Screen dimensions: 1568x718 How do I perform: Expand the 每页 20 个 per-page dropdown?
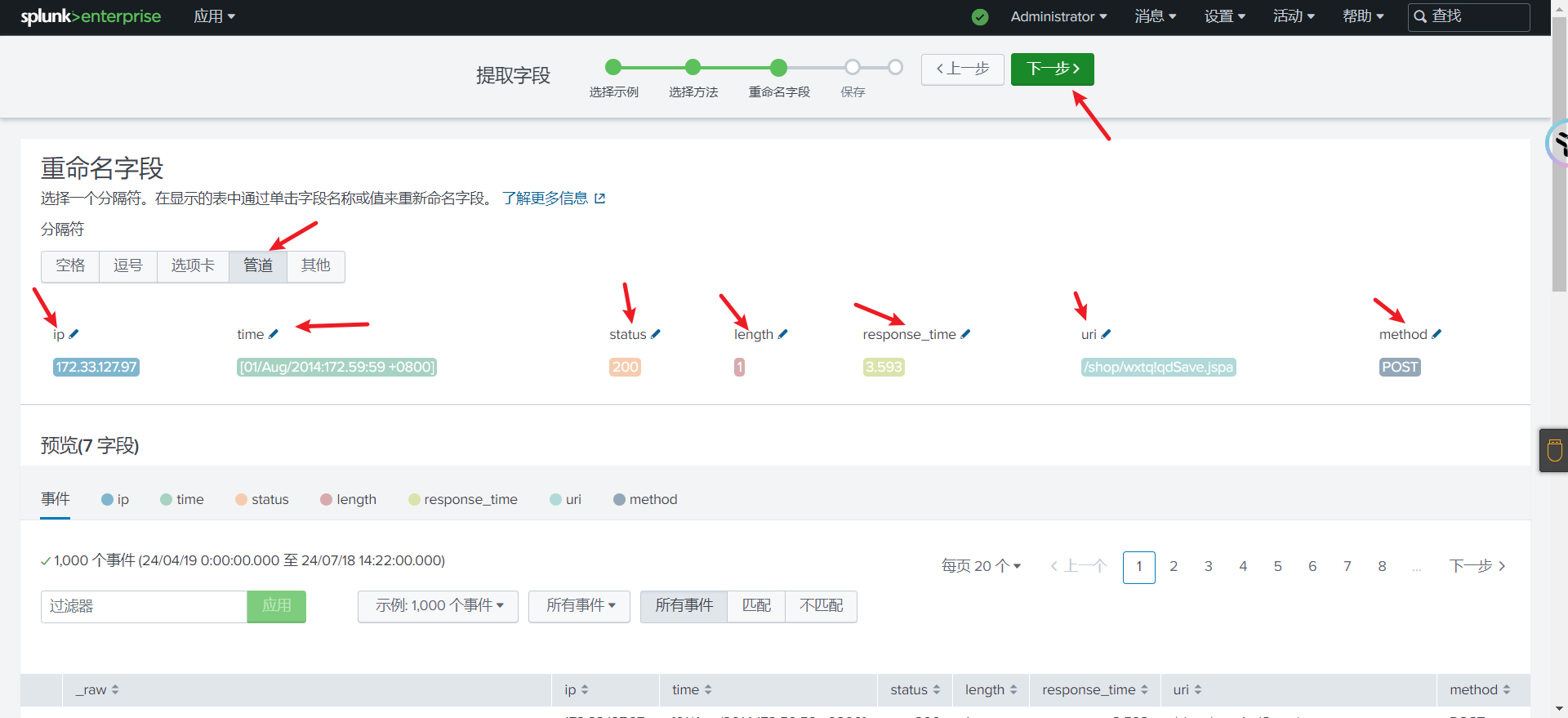coord(981,566)
